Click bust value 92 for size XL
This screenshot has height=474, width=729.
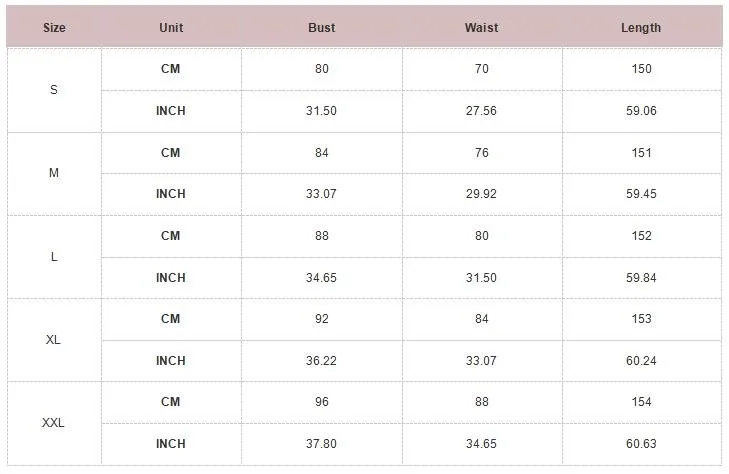coord(322,319)
